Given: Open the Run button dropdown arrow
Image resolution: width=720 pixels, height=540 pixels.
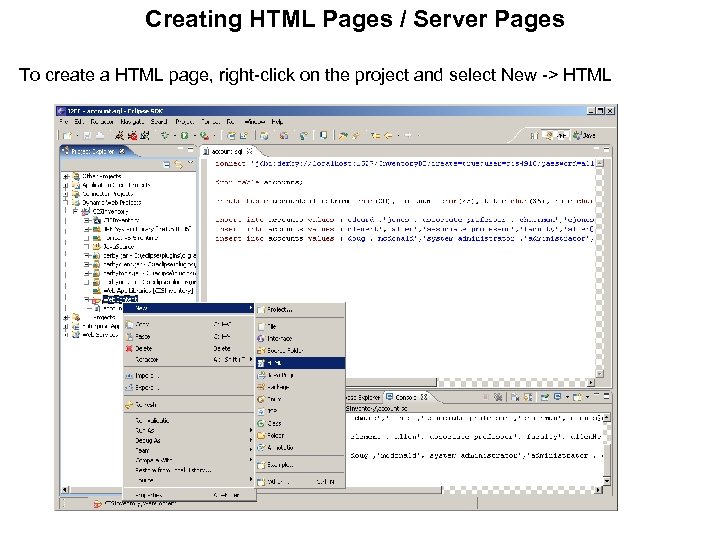Looking at the screenshot, I should (x=194, y=136).
